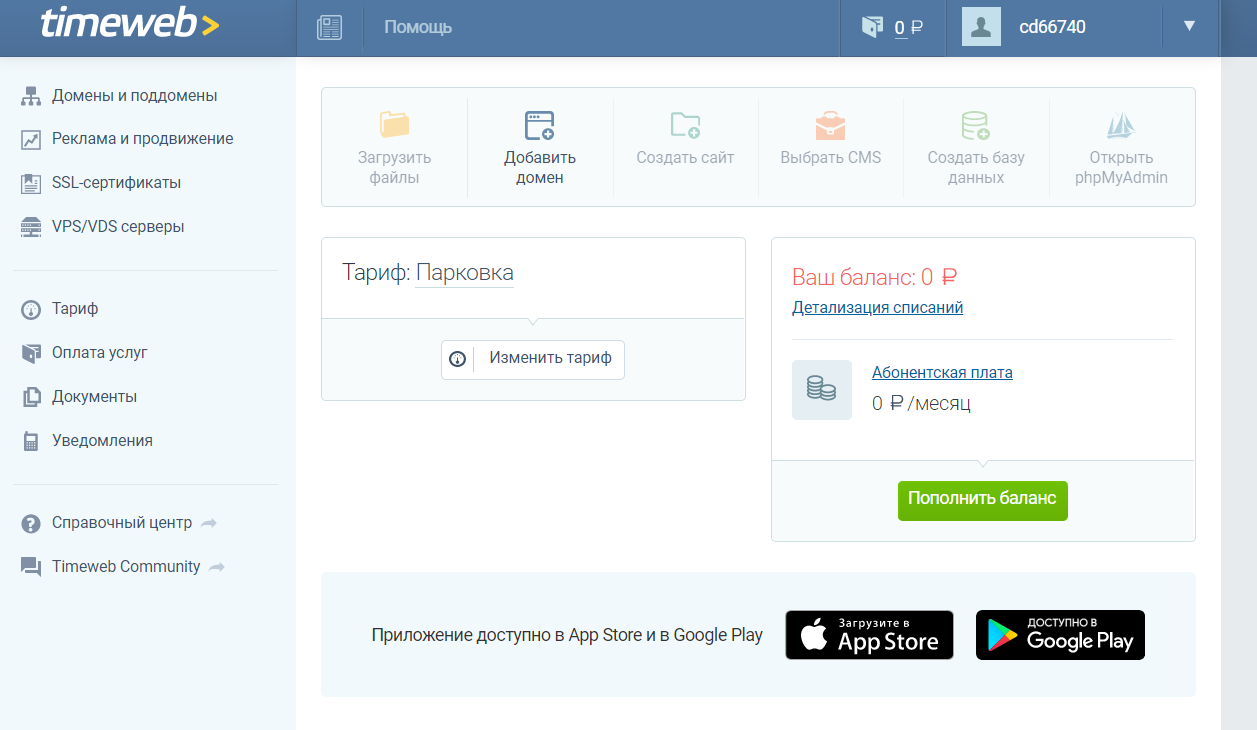The width and height of the screenshot is (1257, 730).
Task: Open Оплата услуг section
Action: 100,353
